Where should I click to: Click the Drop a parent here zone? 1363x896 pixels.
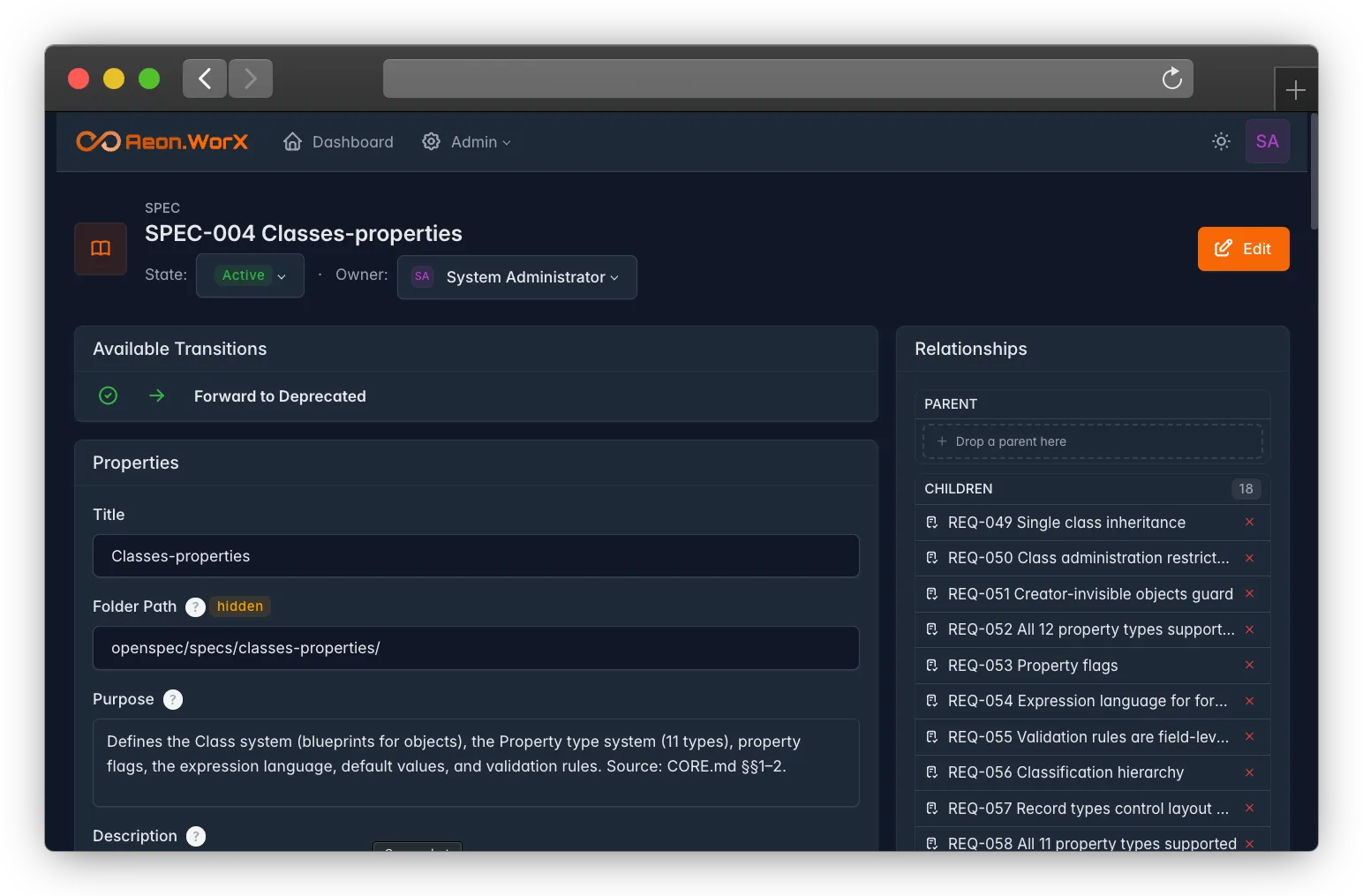click(x=1093, y=441)
